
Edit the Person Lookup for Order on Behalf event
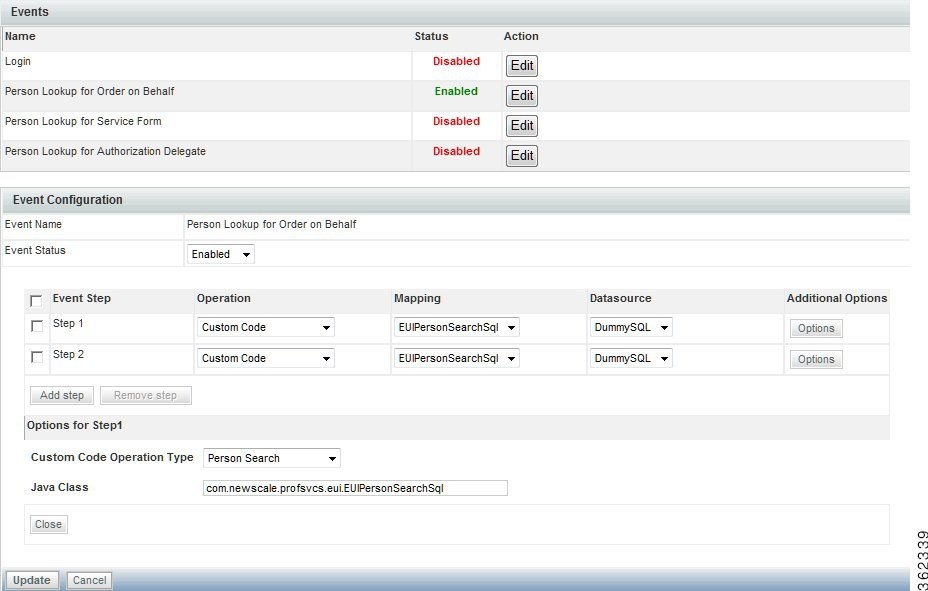[x=521, y=95]
